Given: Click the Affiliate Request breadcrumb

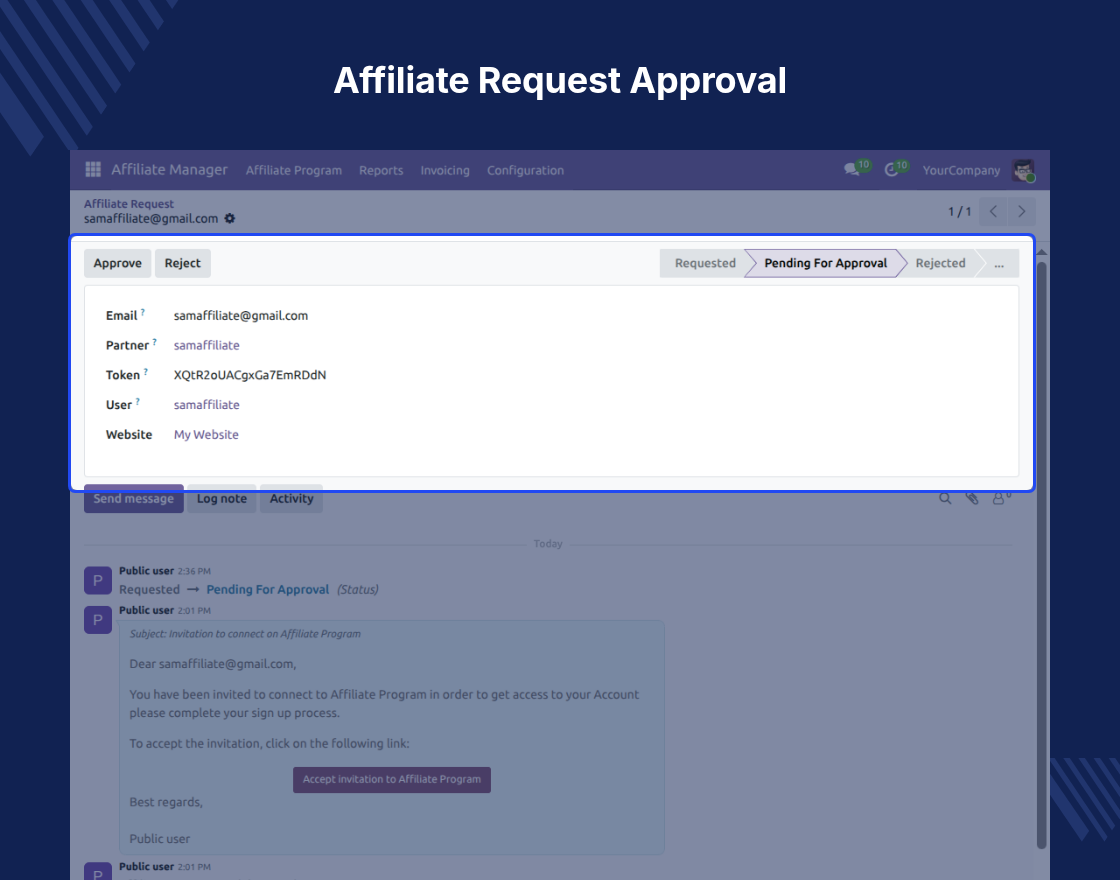Looking at the screenshot, I should point(129,204).
